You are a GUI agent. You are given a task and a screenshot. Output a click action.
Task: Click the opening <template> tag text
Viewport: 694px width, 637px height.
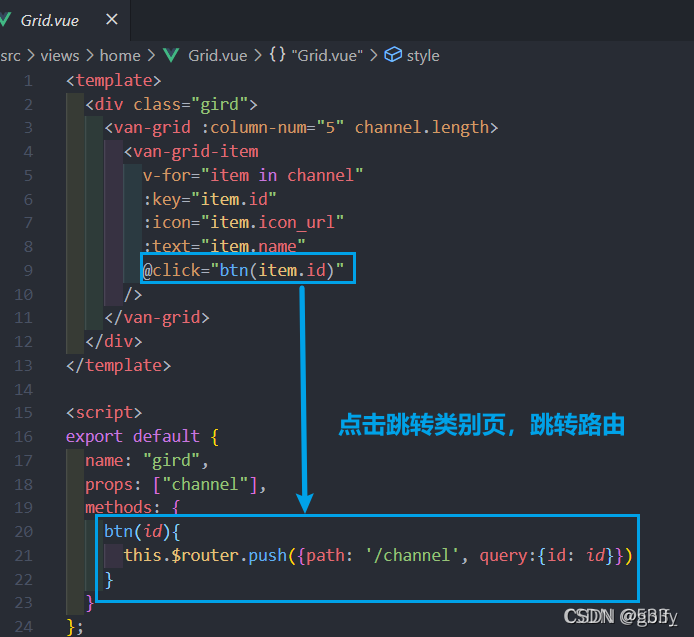(114, 81)
